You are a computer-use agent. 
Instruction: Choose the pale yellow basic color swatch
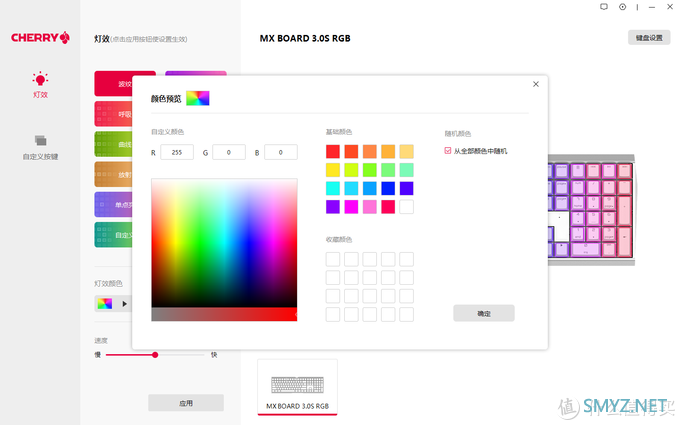(x=406, y=151)
